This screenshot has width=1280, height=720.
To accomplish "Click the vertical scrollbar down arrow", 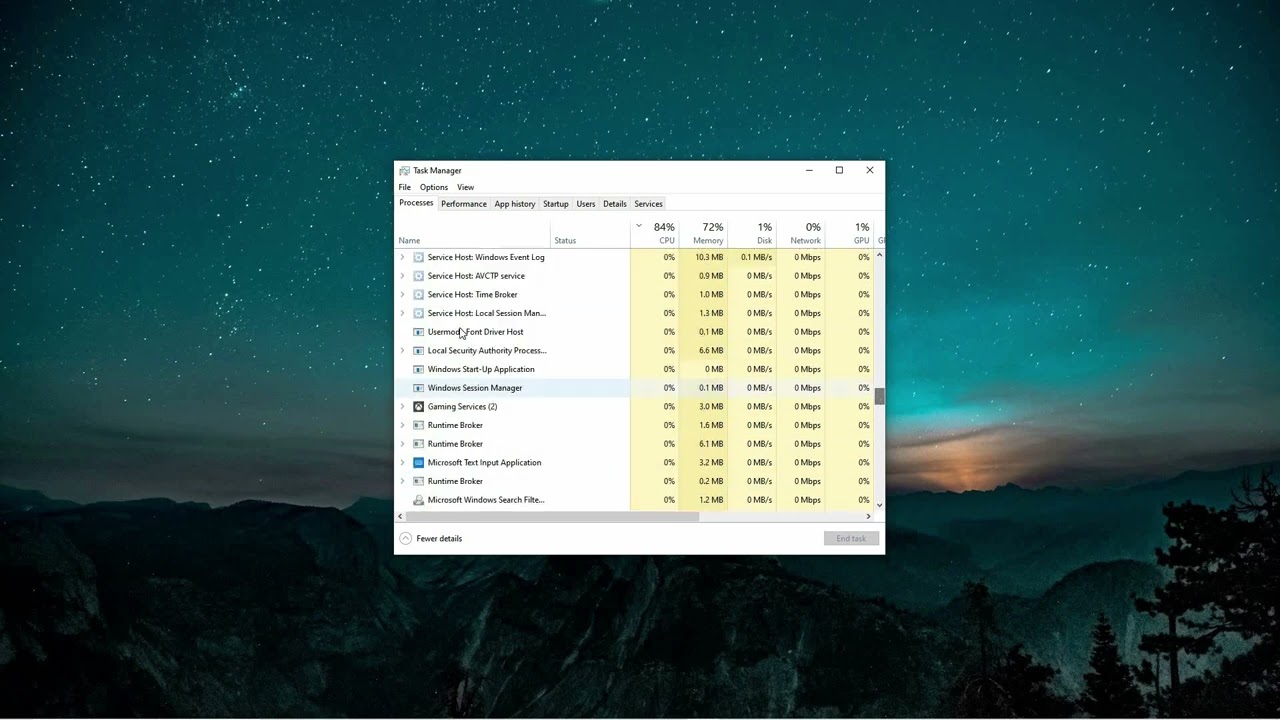I will pyautogui.click(x=879, y=505).
